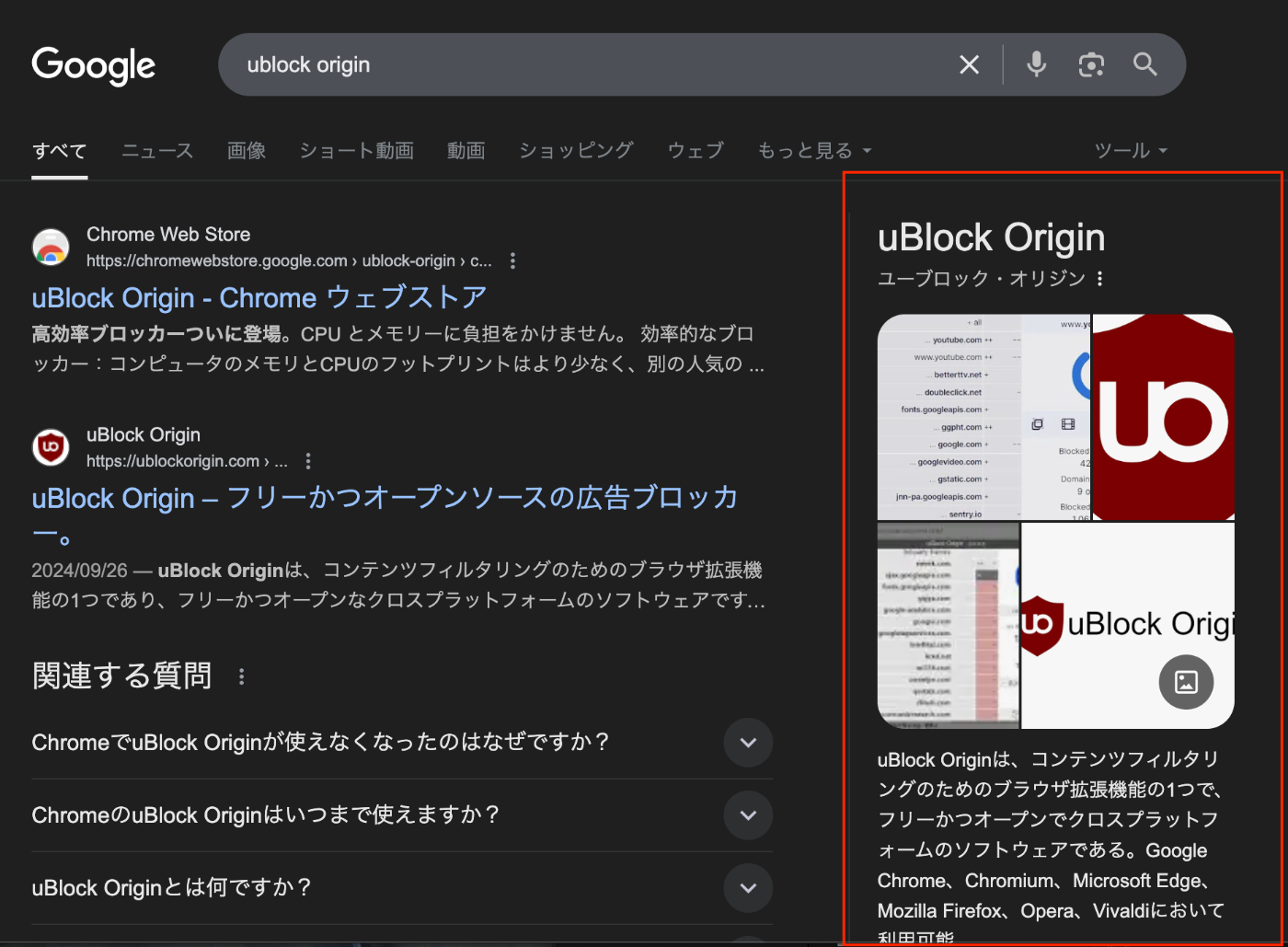Image resolution: width=1288 pixels, height=947 pixels.
Task: Click the 高効率ブロッカーついに登場 snippet text
Action: (x=156, y=334)
